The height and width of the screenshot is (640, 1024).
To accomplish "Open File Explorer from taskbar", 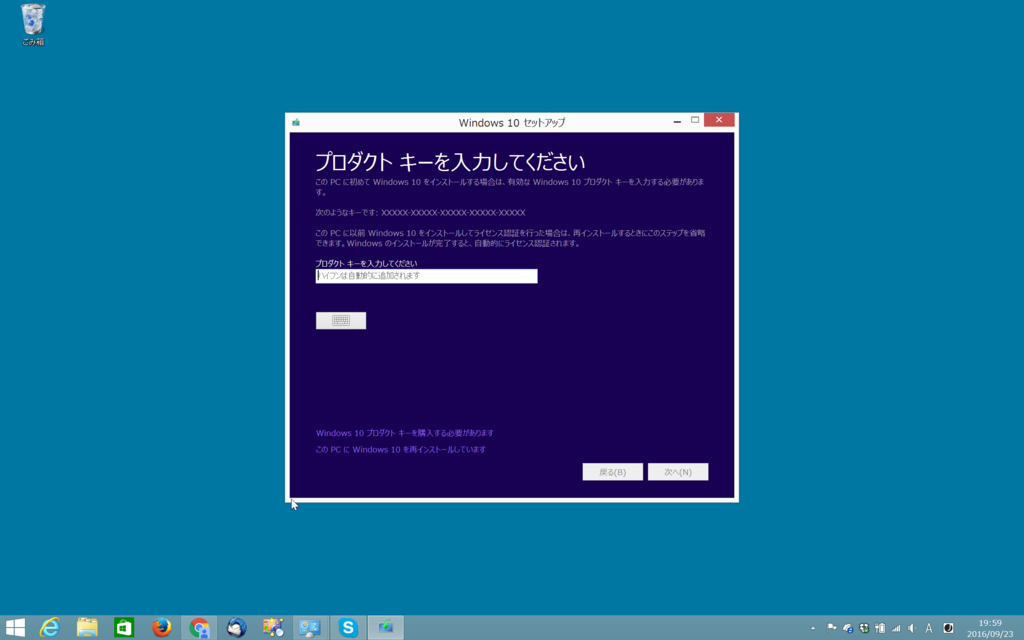I will [87, 628].
